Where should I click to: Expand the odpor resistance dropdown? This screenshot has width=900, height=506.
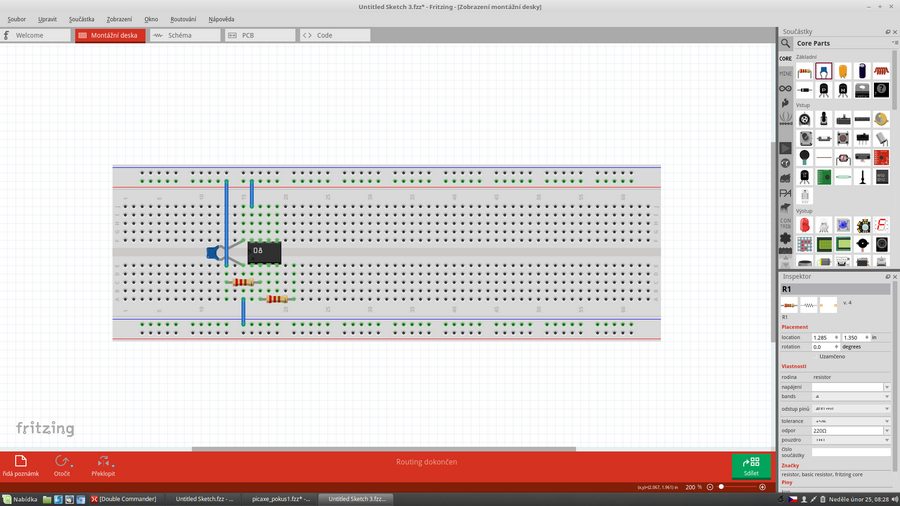click(x=886, y=430)
